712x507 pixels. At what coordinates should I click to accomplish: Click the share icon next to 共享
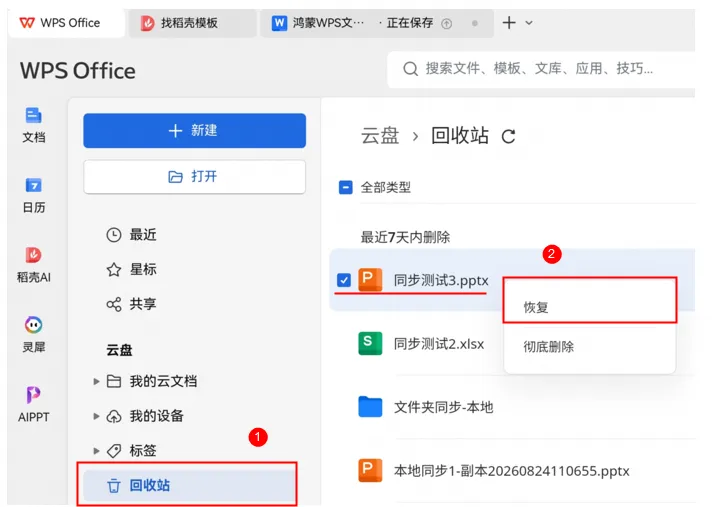(114, 304)
